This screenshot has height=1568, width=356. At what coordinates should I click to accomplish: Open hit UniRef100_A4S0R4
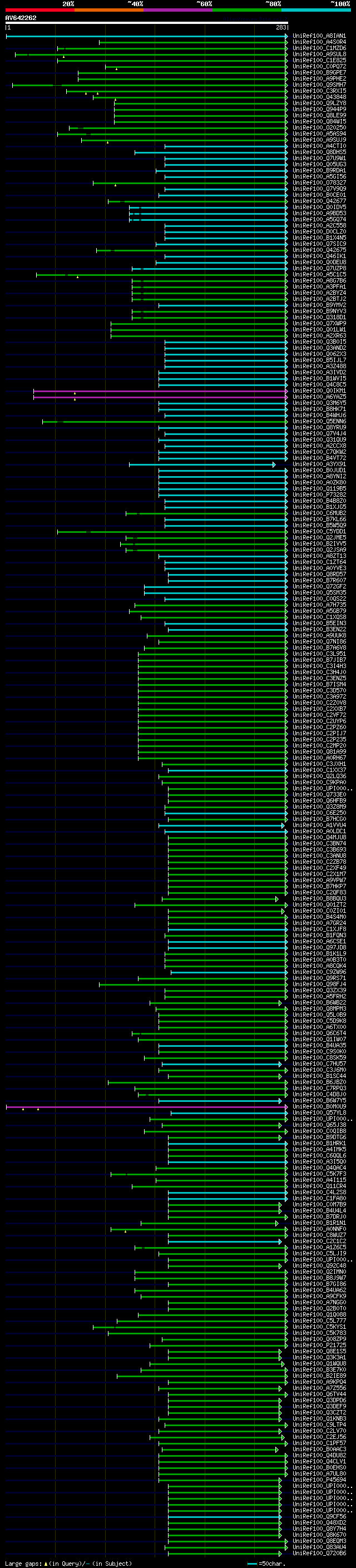pos(319,43)
